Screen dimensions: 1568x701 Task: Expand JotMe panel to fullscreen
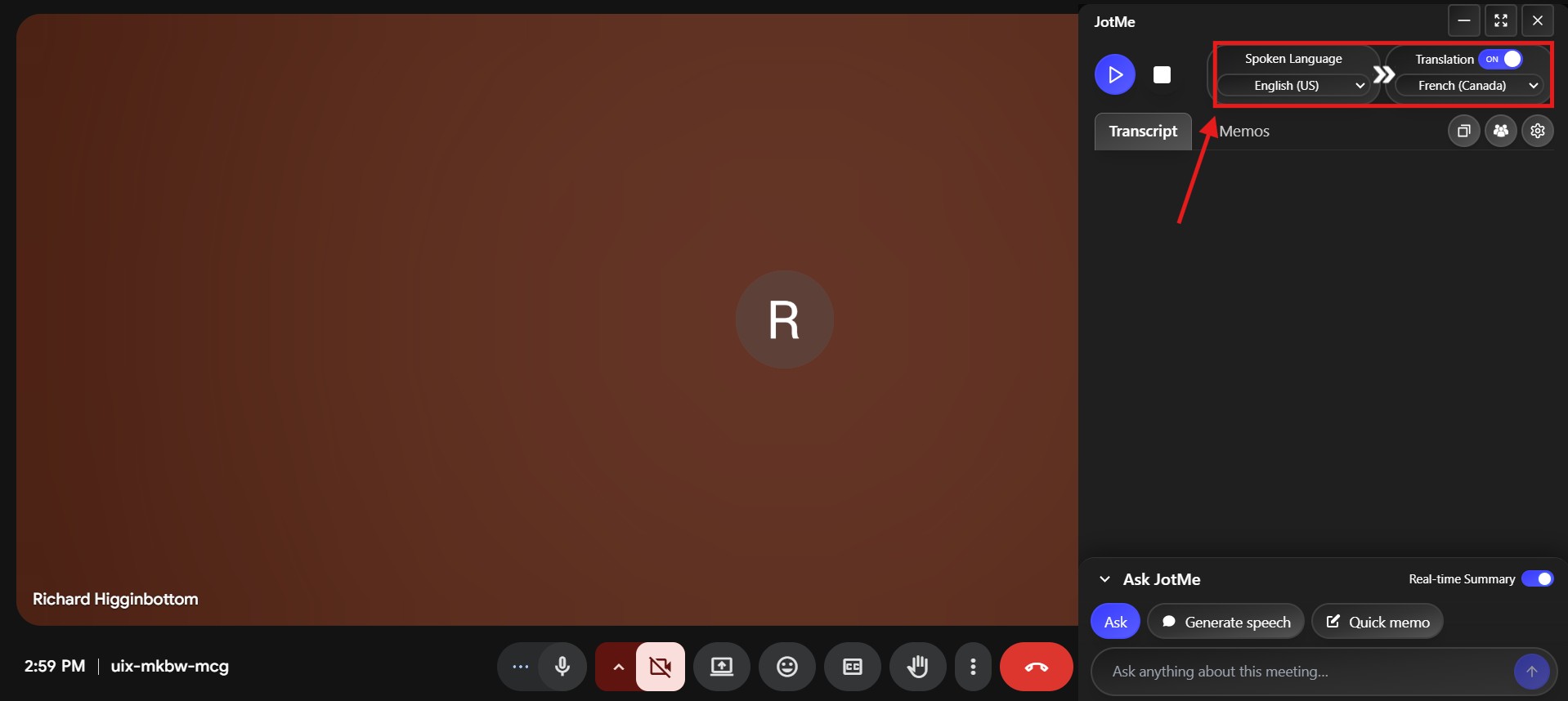coord(1500,20)
